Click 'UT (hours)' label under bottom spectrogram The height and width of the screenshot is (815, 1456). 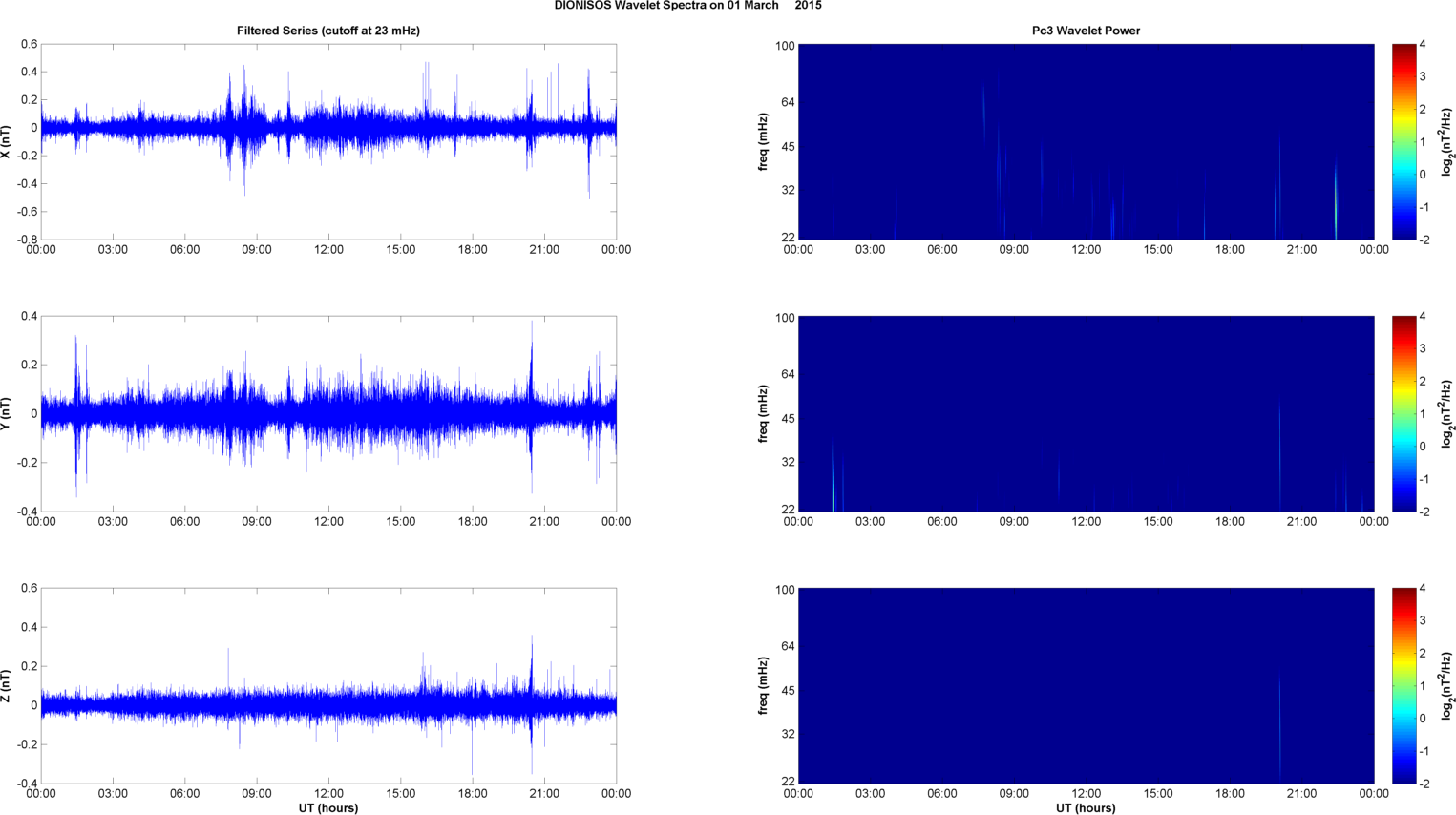tap(1086, 808)
